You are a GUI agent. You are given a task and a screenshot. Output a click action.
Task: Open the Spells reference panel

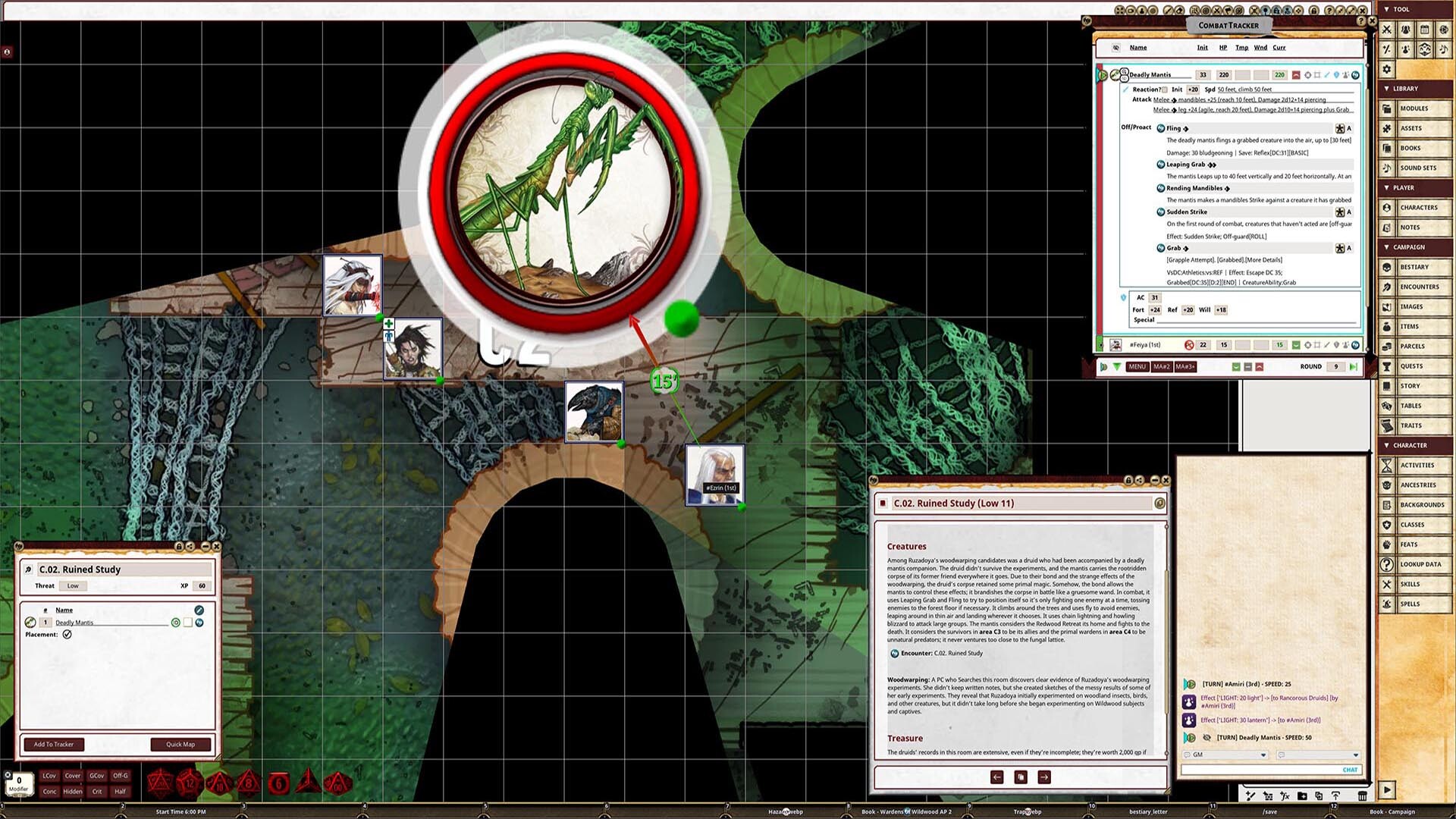click(x=1413, y=604)
